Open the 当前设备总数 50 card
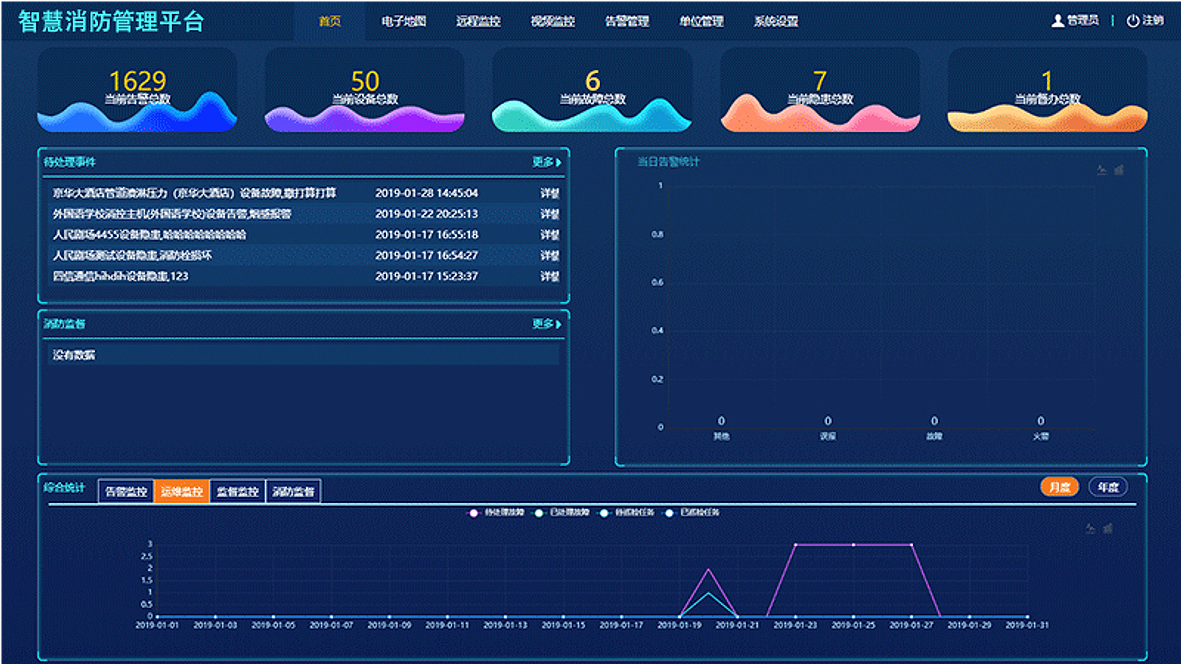 pos(365,90)
